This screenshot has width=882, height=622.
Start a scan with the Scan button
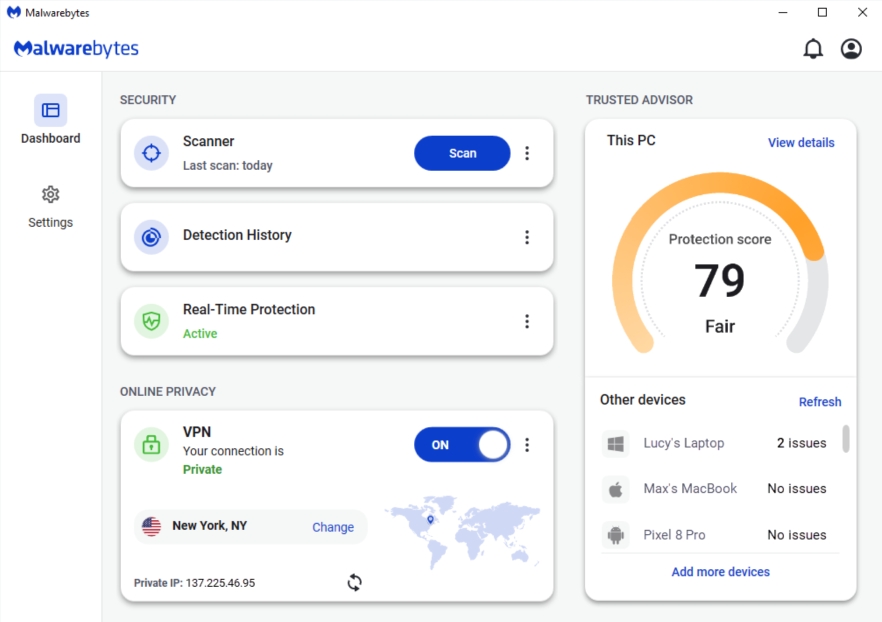coord(462,153)
